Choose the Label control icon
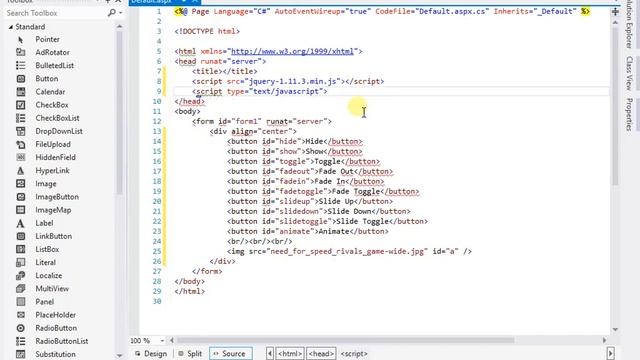The width and height of the screenshot is (640, 360). (x=20, y=223)
